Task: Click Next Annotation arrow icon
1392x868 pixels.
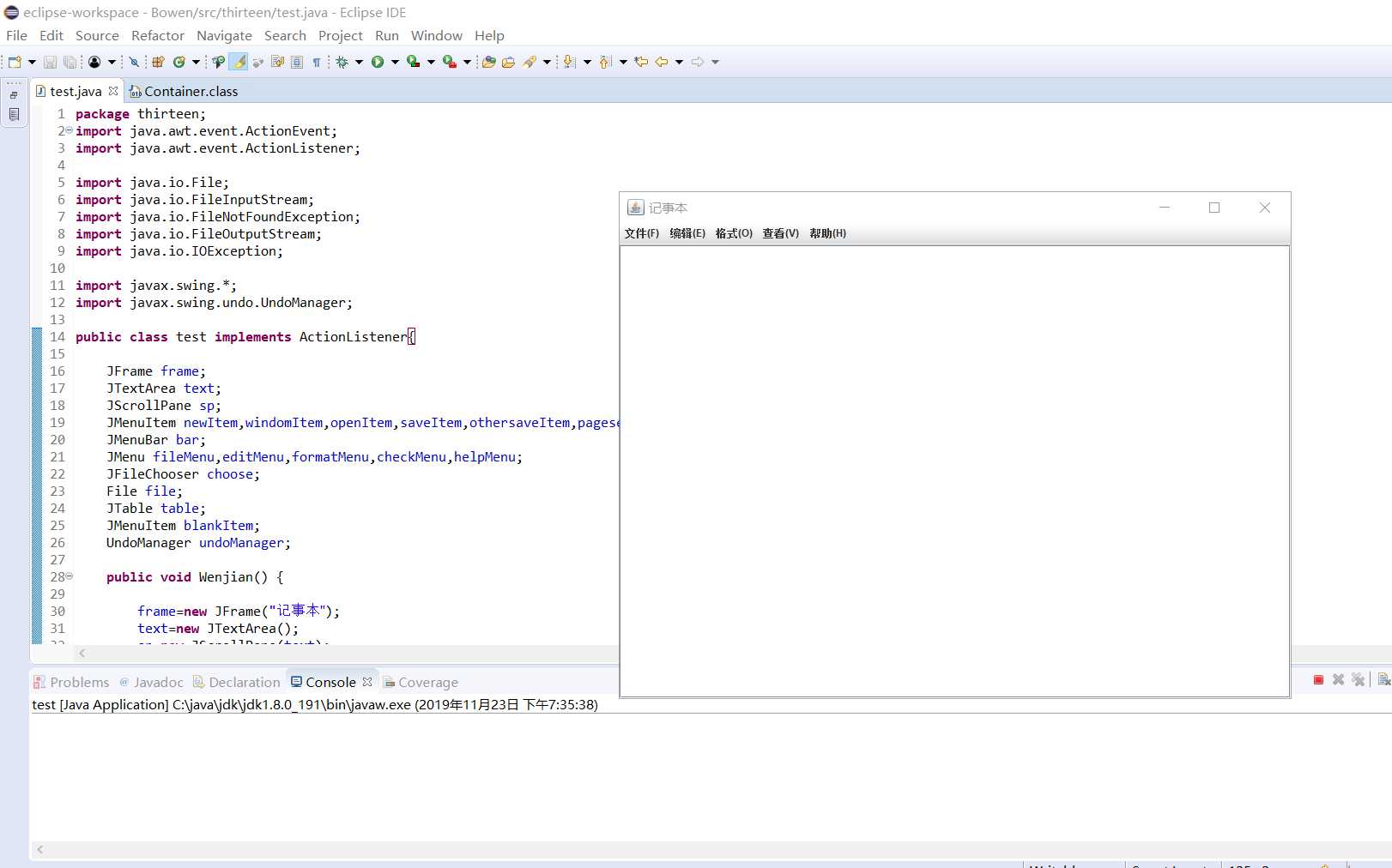Action: coord(569,62)
